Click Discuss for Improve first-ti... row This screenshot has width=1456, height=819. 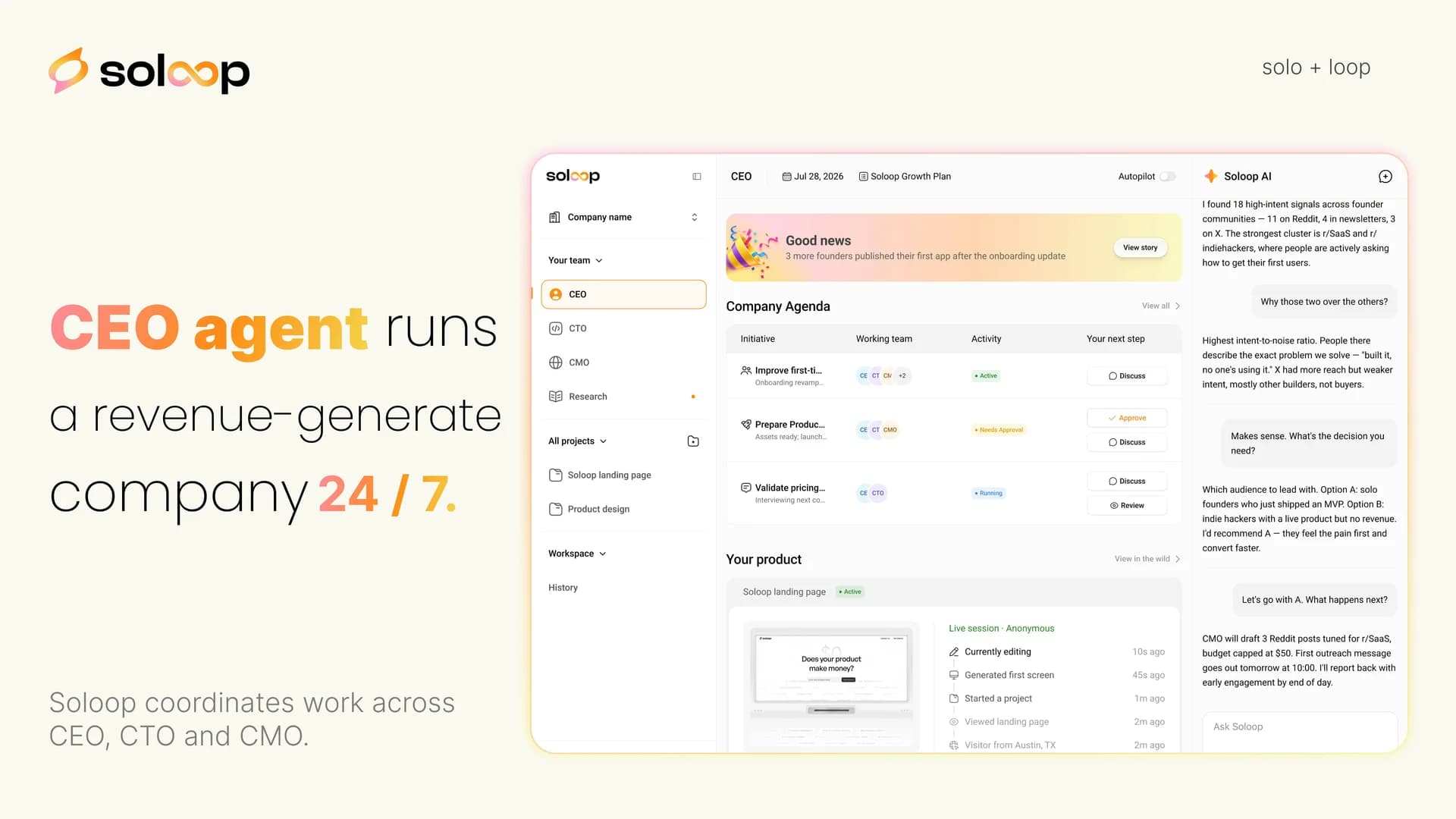coord(1126,376)
